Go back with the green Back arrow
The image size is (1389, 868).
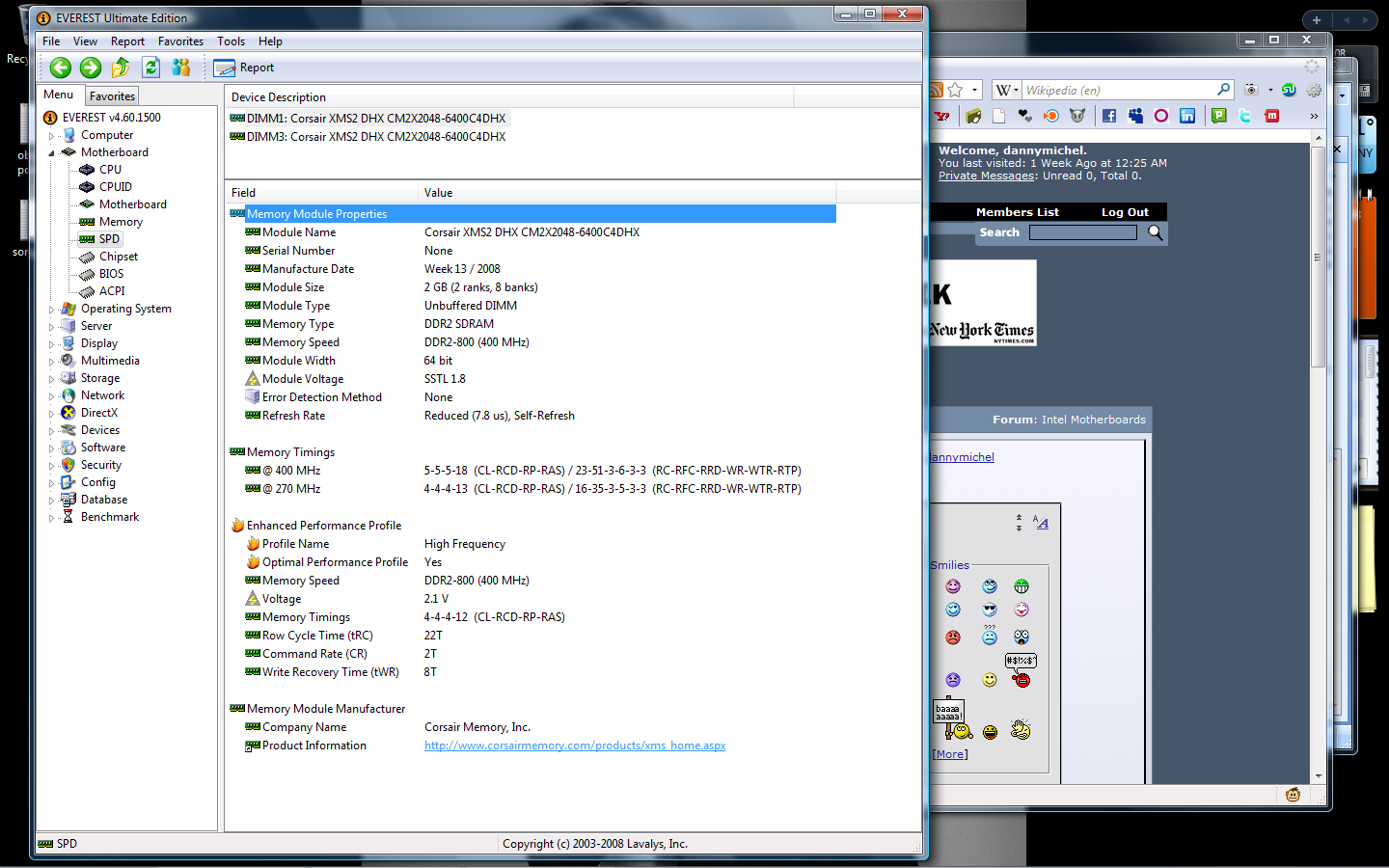coord(61,68)
